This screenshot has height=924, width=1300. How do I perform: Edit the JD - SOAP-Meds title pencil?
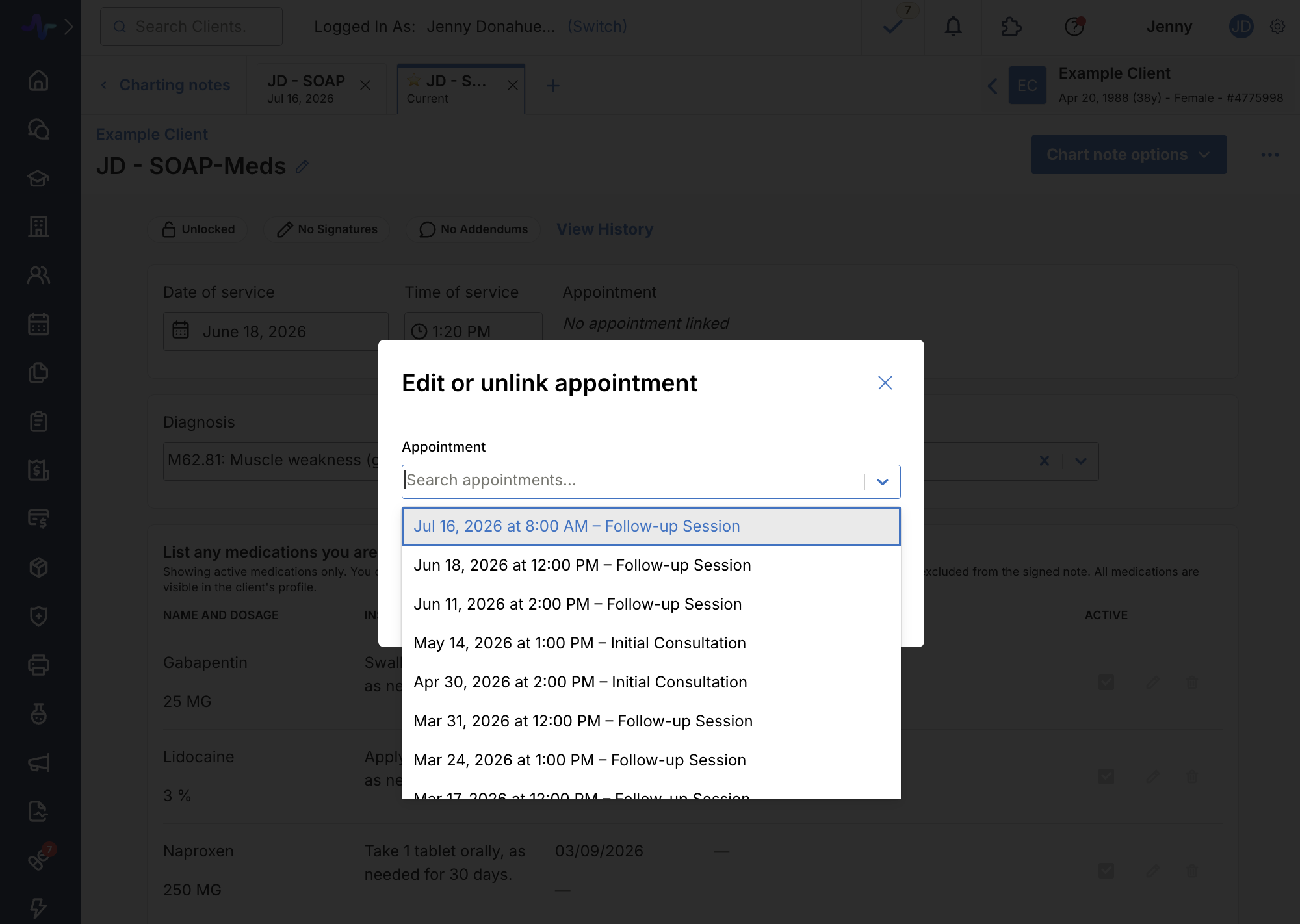(302, 167)
